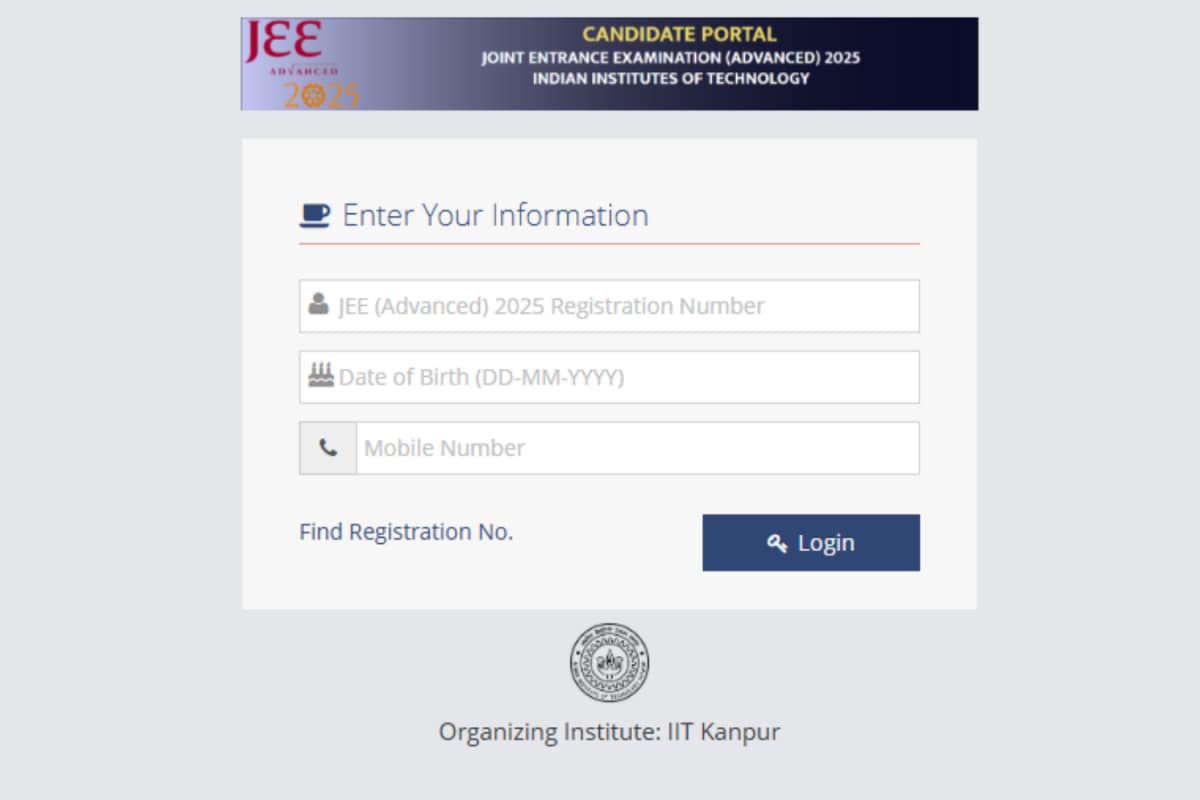Focus the Date of Birth (DD-MM-YYYY) field

point(609,377)
